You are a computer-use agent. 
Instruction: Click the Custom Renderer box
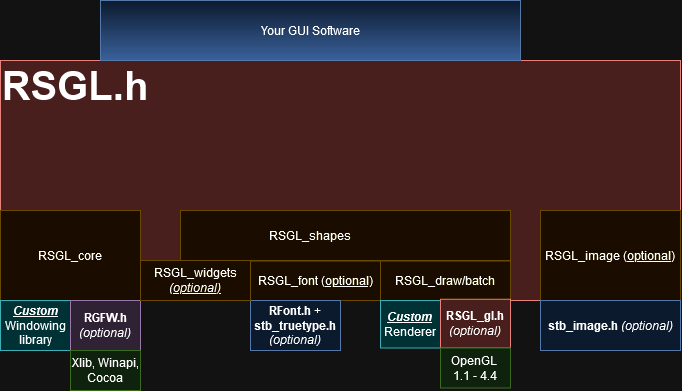410,324
